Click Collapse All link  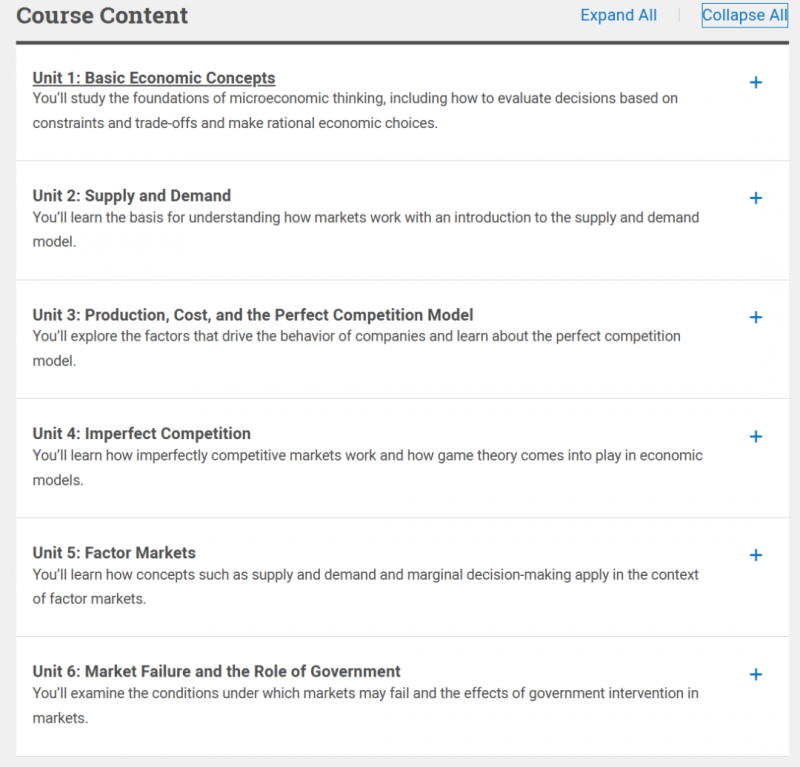(x=744, y=15)
